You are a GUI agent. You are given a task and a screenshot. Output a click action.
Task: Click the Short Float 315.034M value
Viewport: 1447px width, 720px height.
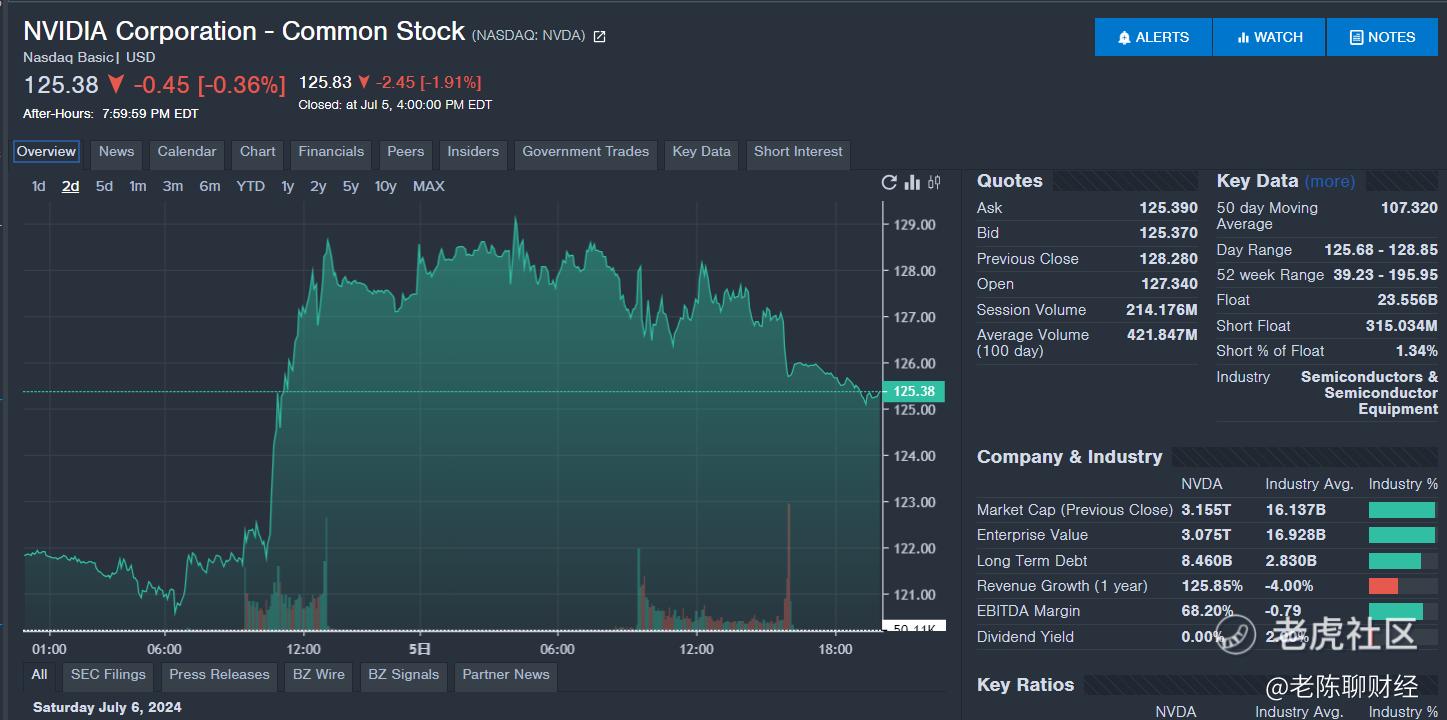point(1402,326)
